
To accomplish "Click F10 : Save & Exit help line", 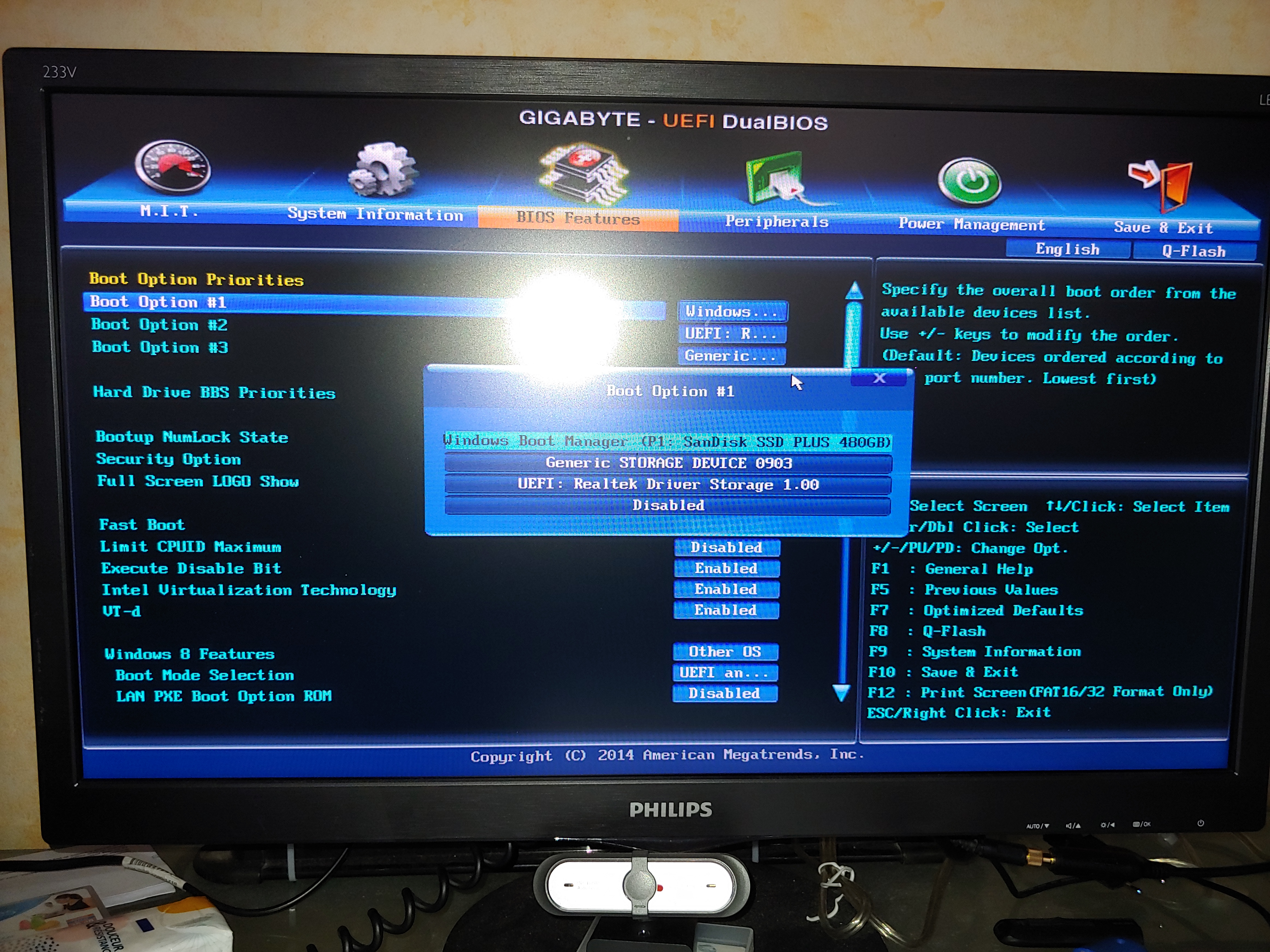I will coord(943,672).
